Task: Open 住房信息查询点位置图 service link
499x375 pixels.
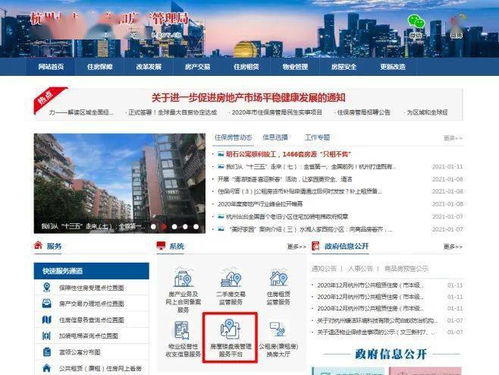Action: point(91,320)
